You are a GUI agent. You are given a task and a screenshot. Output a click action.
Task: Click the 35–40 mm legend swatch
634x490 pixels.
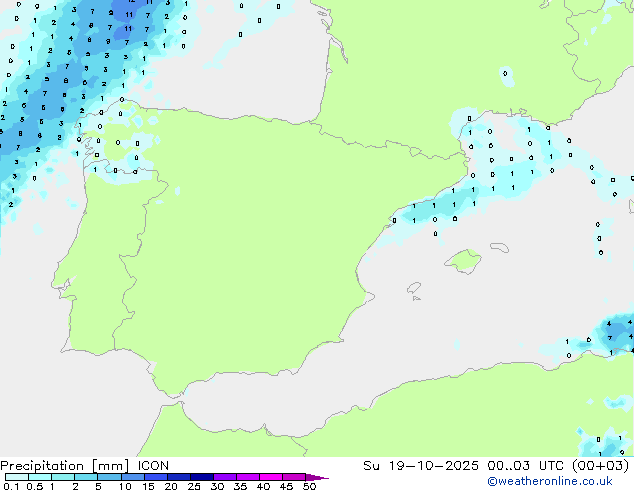pyautogui.click(x=247, y=477)
